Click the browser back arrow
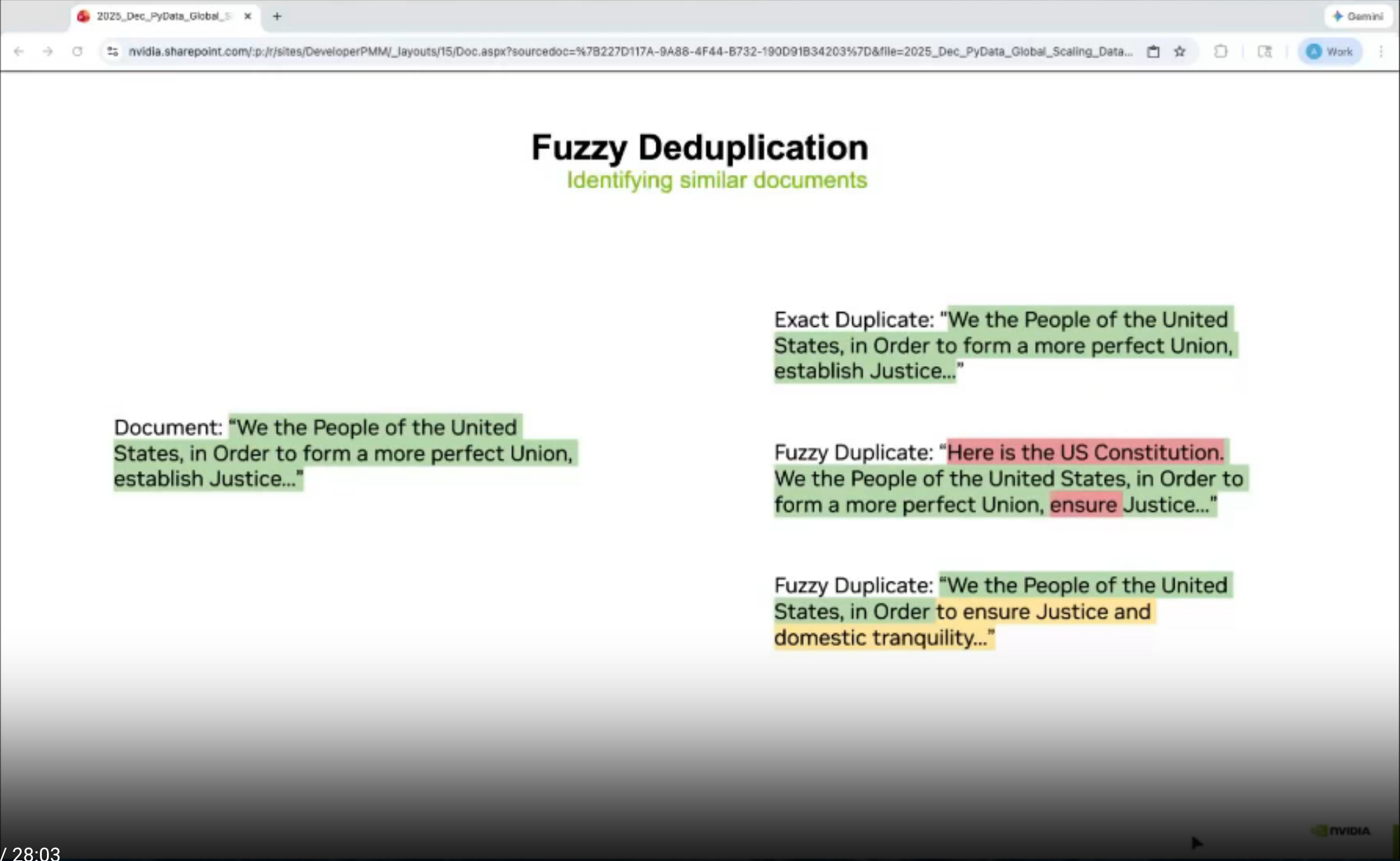This screenshot has width=1400, height=861. point(19,52)
